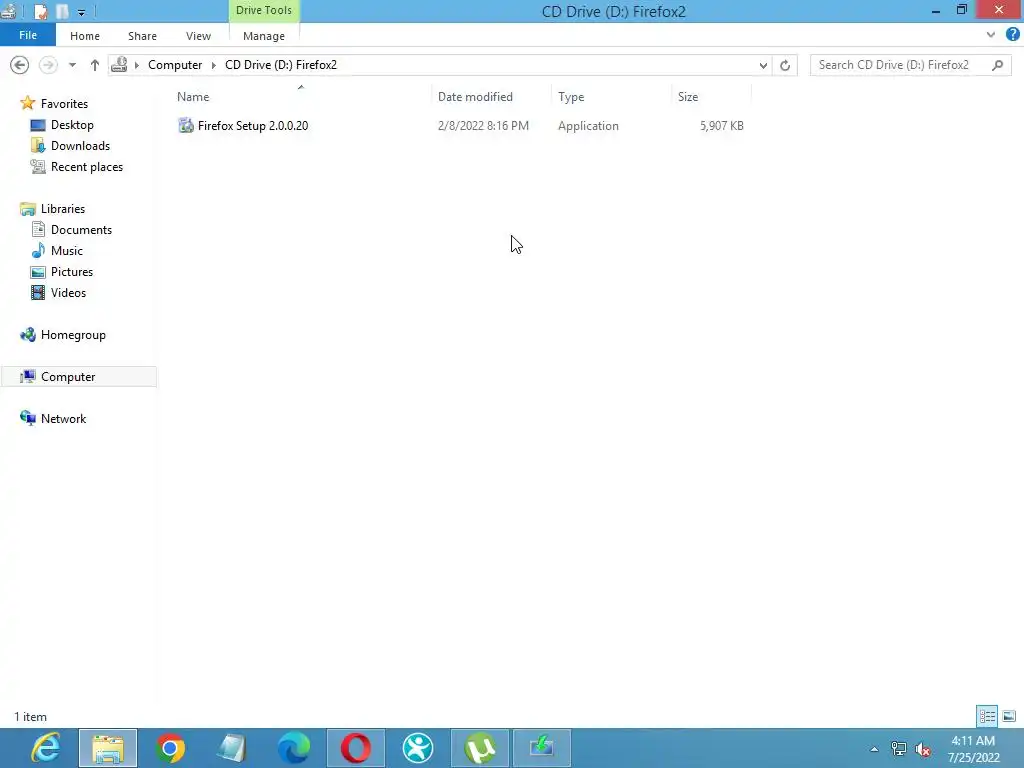Viewport: 1024px width, 768px height.
Task: Open the blue figure app on taskbar
Action: pyautogui.click(x=418, y=748)
